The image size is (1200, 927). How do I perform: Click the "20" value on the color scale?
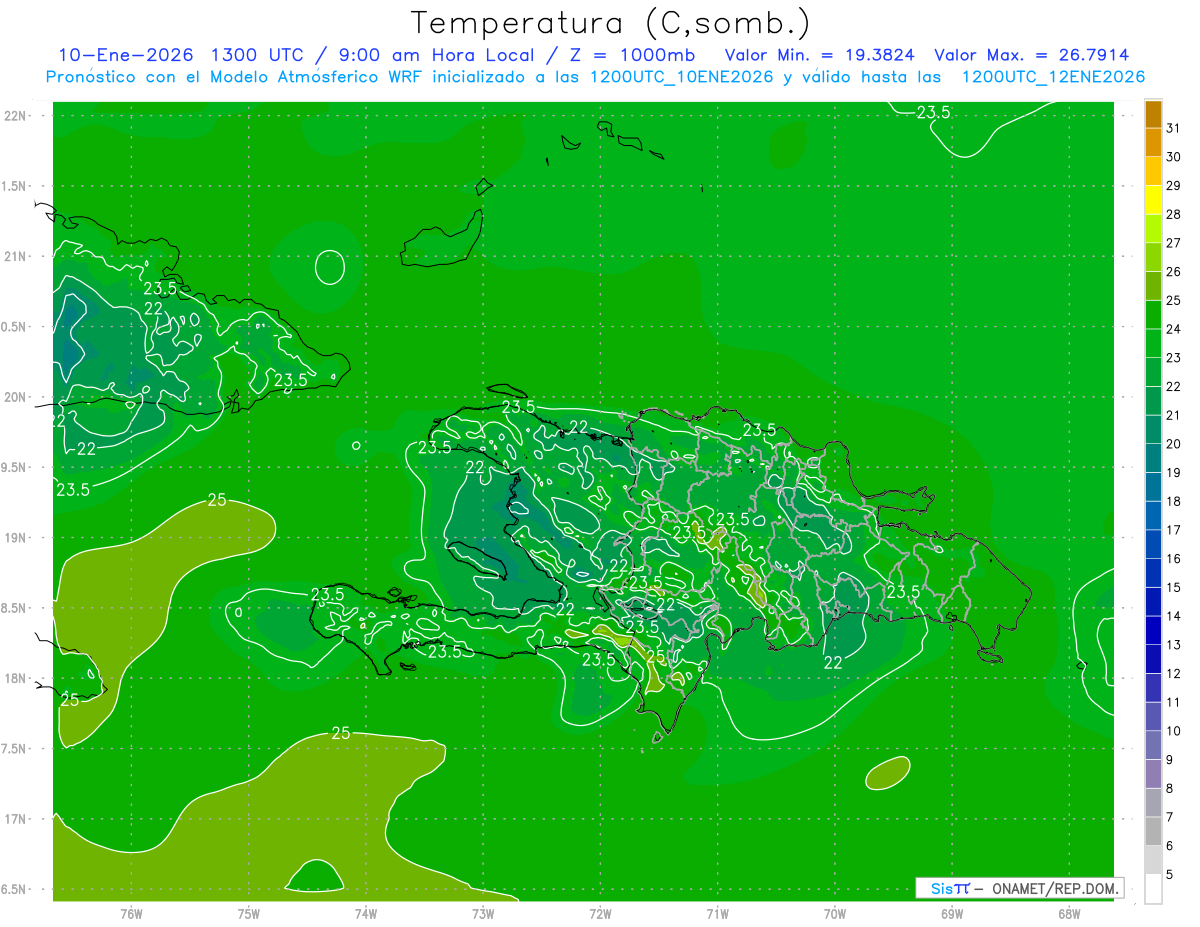[x=1173, y=444]
